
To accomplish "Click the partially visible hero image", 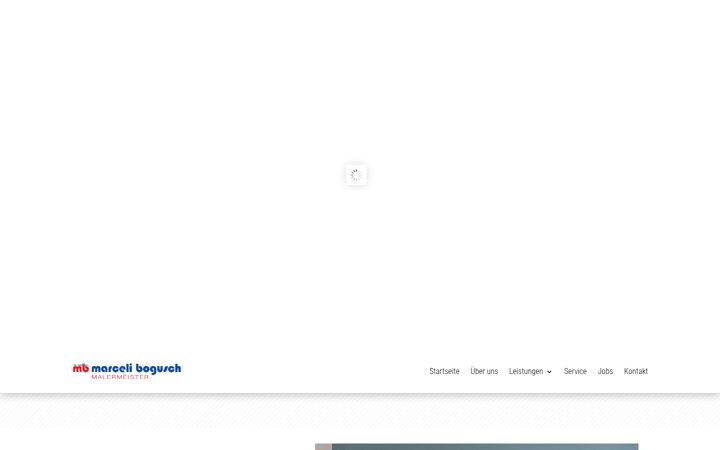I will [x=477, y=446].
